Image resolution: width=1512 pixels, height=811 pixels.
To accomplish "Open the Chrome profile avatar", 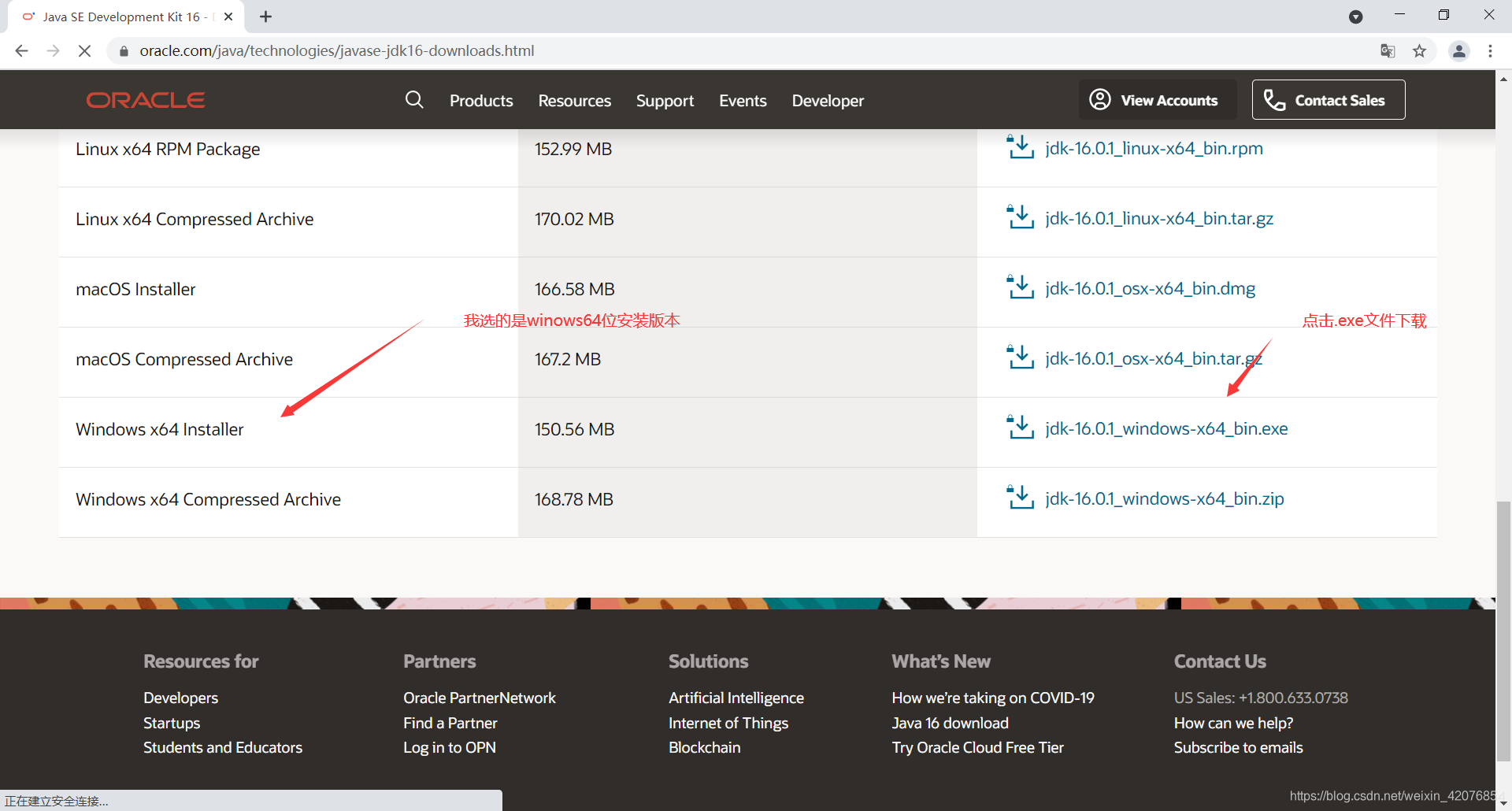I will [1459, 51].
